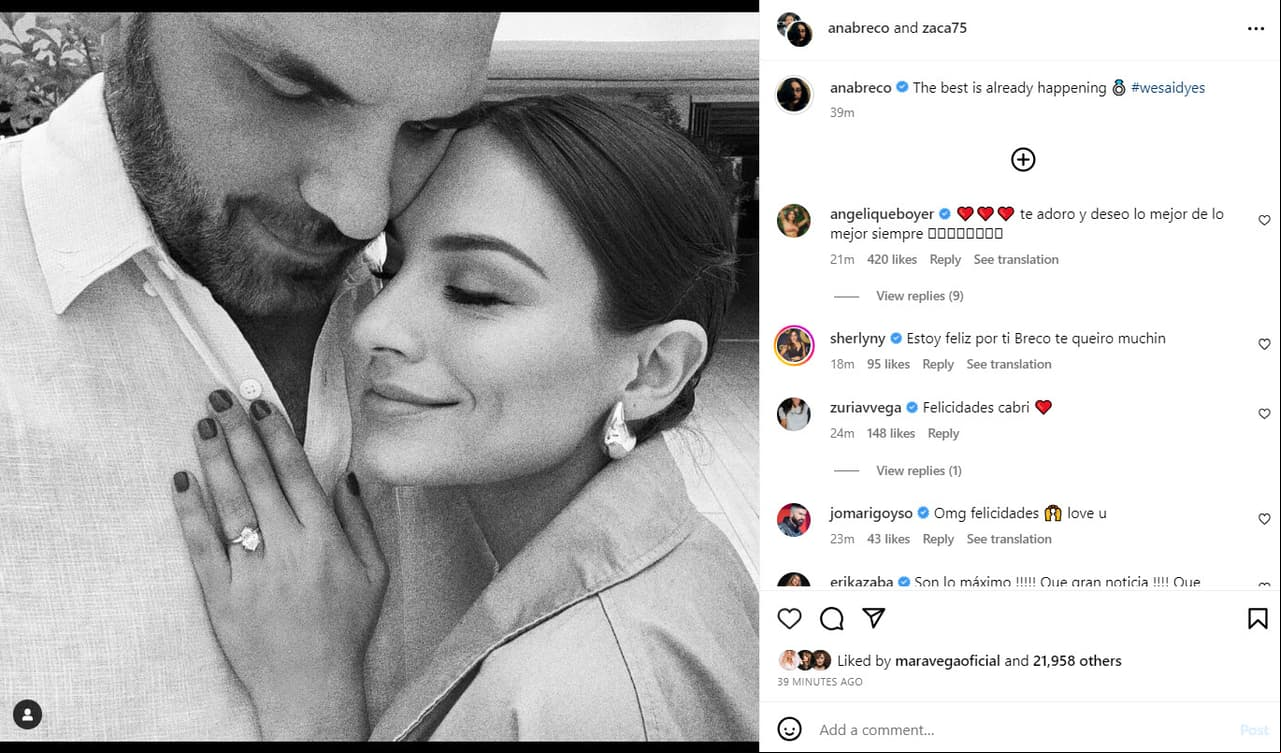Like angeliqueboyer's comment heart
Screen dimensions: 1281x753
pos(1264,220)
